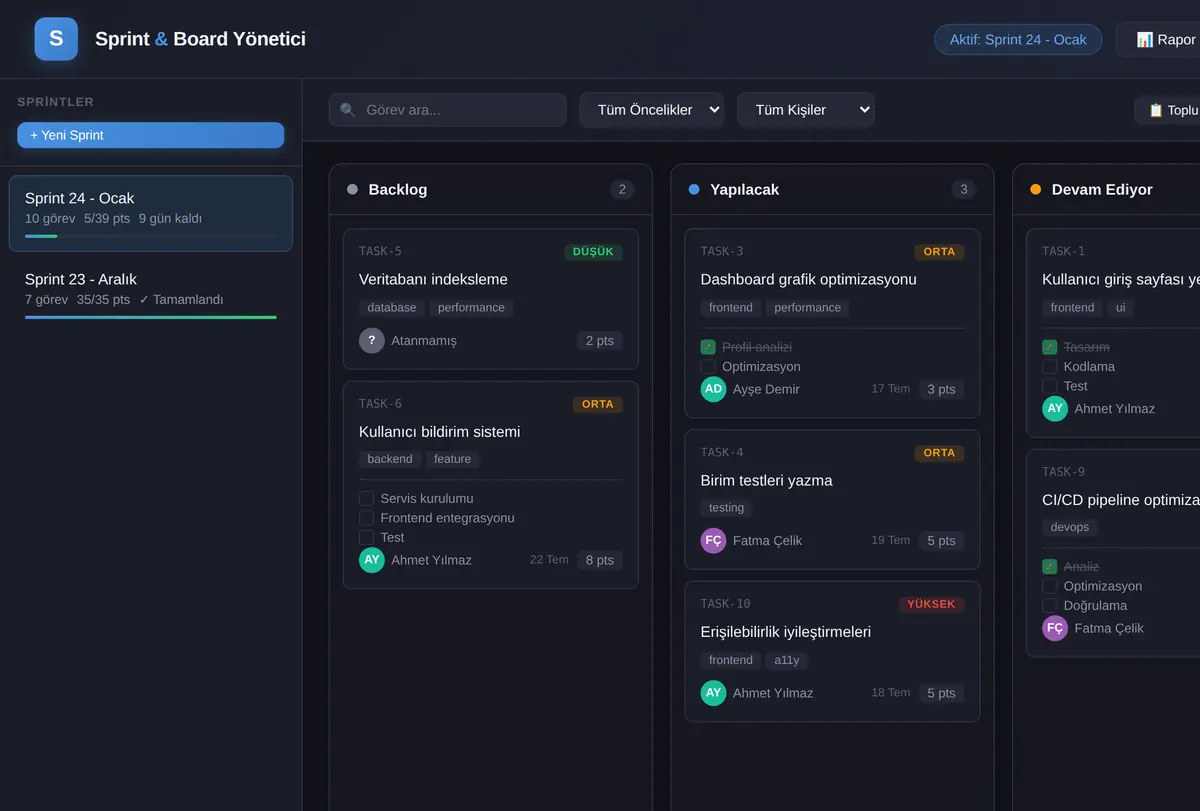Check the Doğrulama subtask

1050,605
